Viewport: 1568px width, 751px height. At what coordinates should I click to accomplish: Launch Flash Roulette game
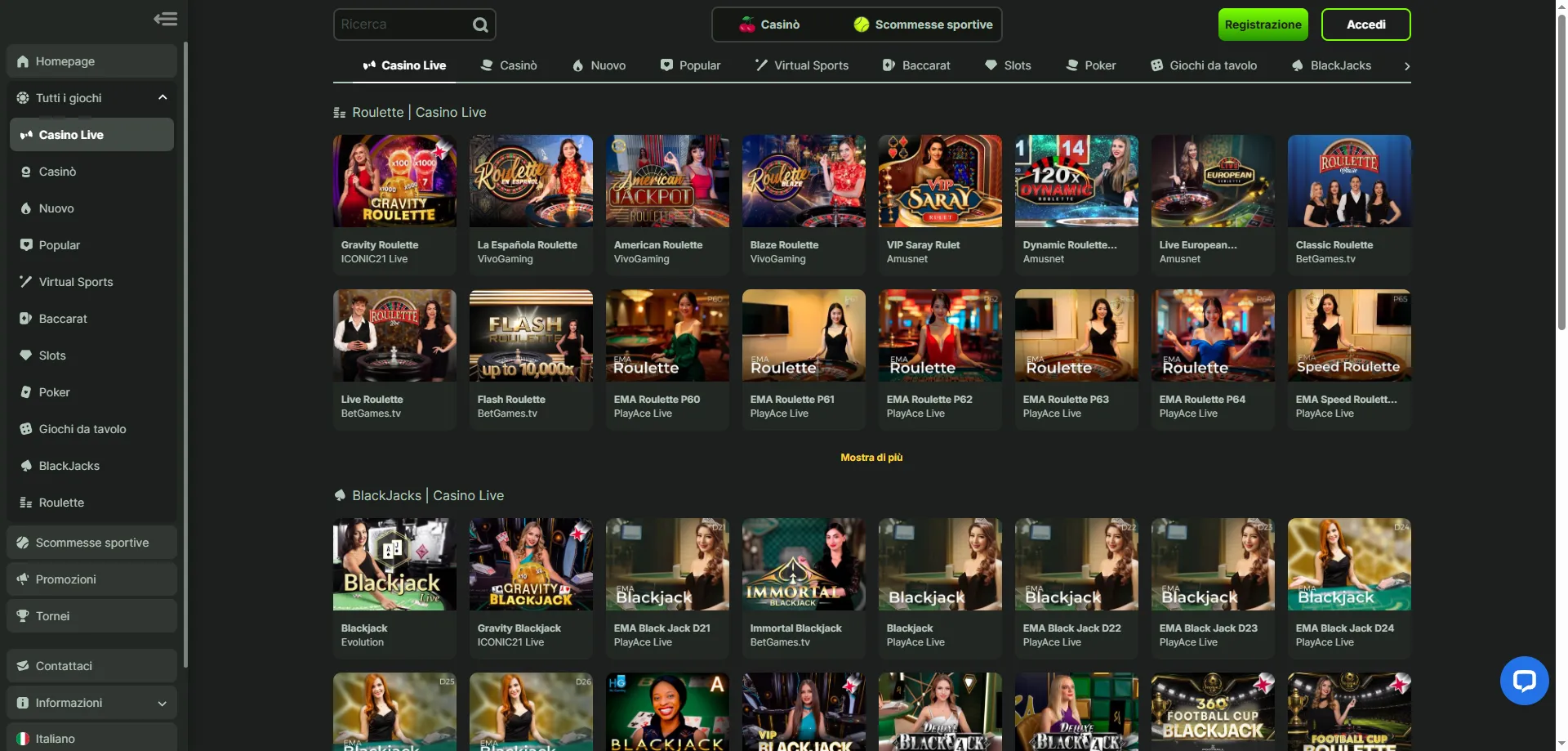coord(531,335)
